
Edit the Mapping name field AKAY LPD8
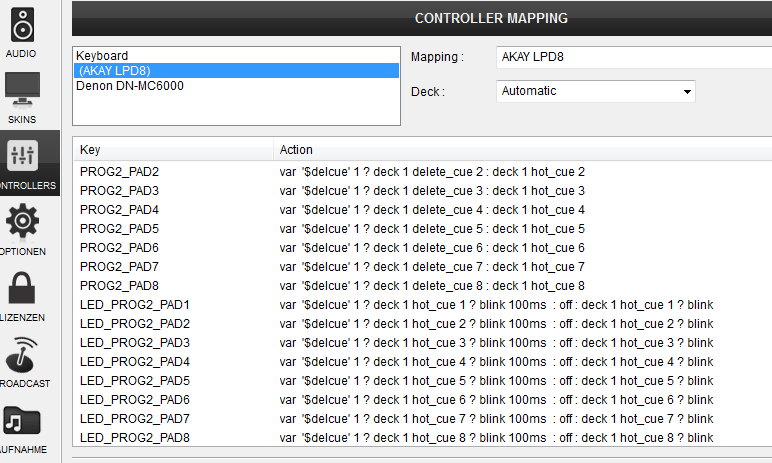coord(634,57)
